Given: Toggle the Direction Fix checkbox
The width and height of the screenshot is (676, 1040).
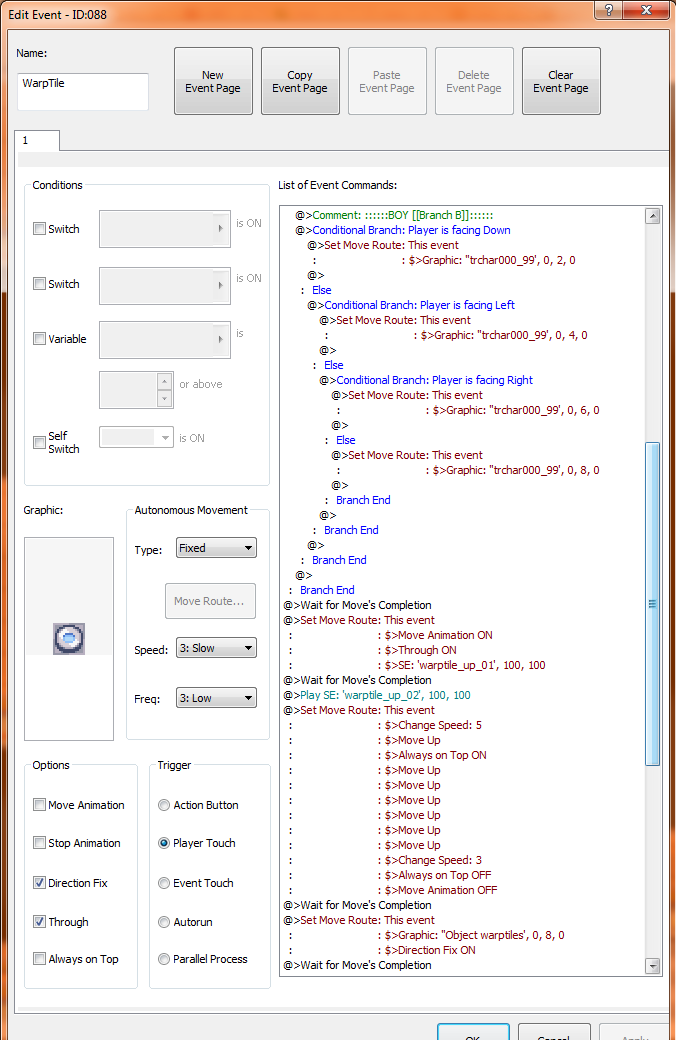Looking at the screenshot, I should pos(40,883).
